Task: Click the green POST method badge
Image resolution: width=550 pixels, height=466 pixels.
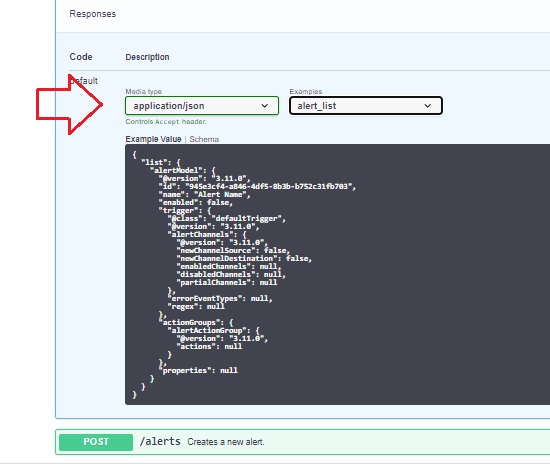Action: (x=96, y=442)
